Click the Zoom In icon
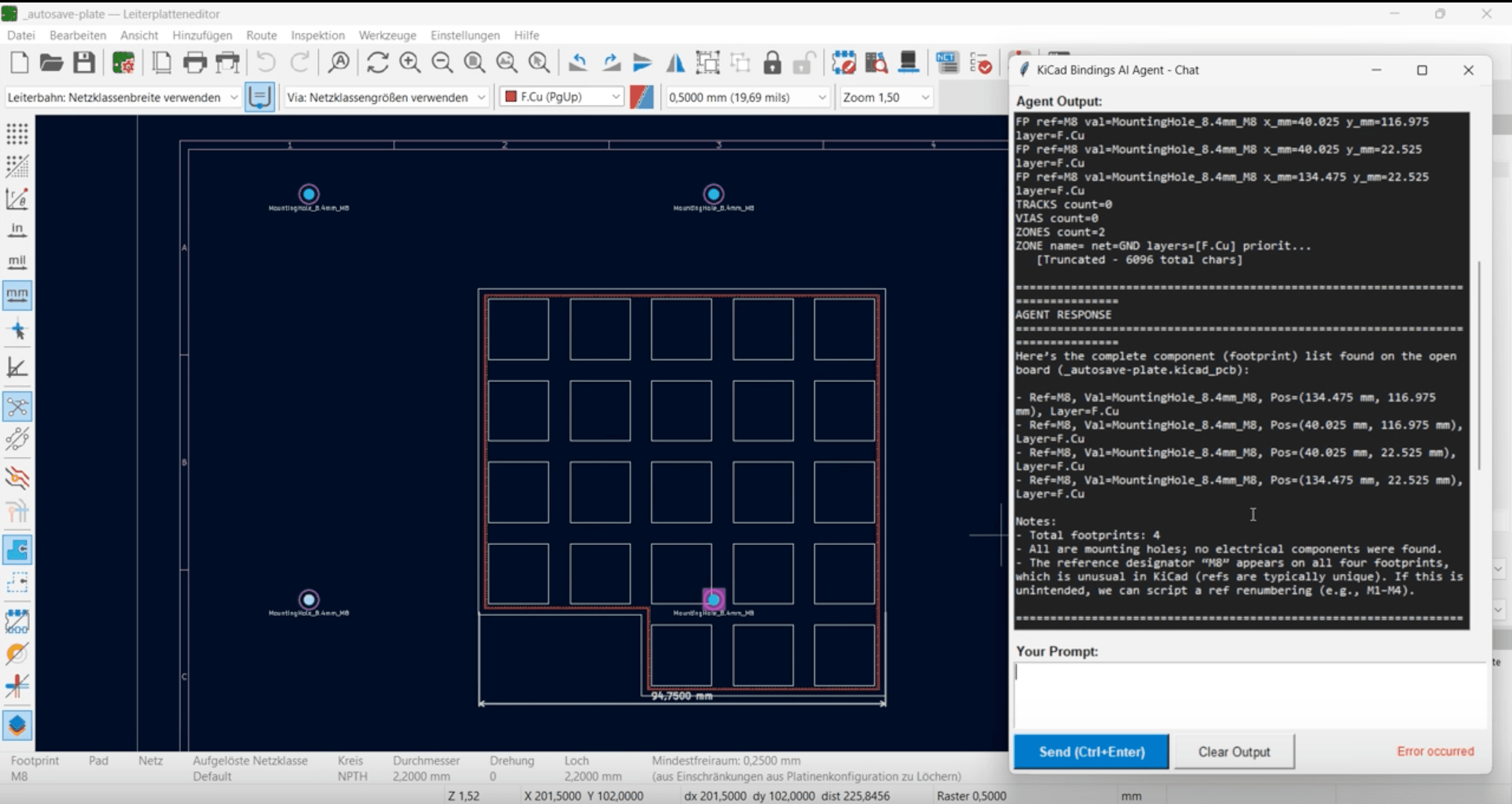The width and height of the screenshot is (1512, 804). click(409, 62)
